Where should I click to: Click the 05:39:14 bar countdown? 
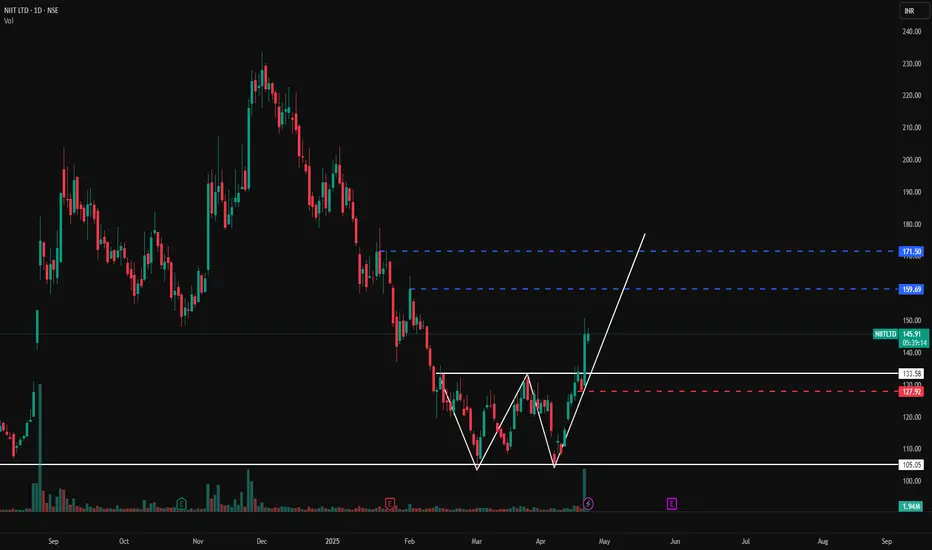tap(914, 343)
